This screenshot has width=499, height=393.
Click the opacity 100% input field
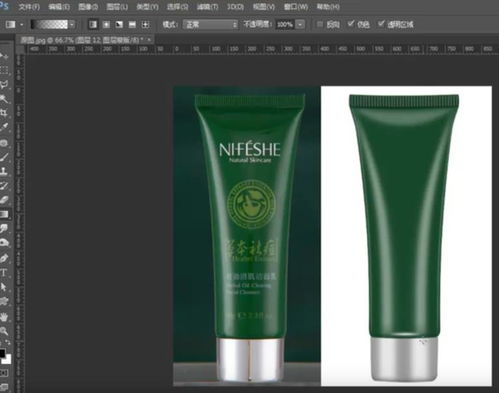click(285, 24)
